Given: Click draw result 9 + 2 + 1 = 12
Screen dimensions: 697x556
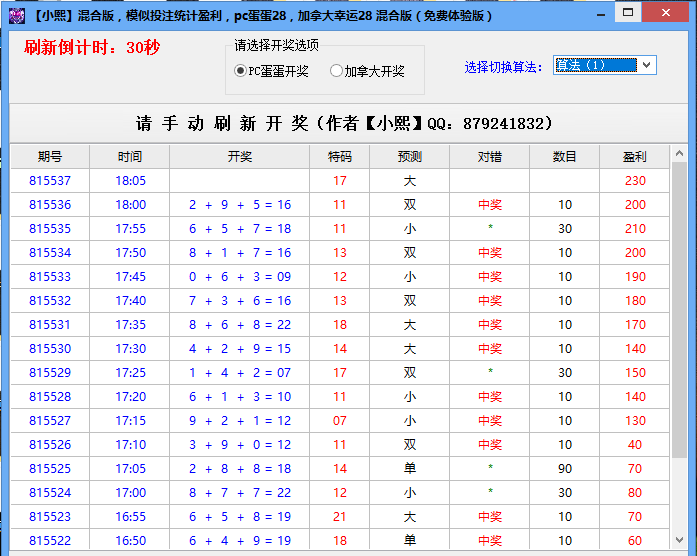Looking at the screenshot, I should pyautogui.click(x=240, y=421).
